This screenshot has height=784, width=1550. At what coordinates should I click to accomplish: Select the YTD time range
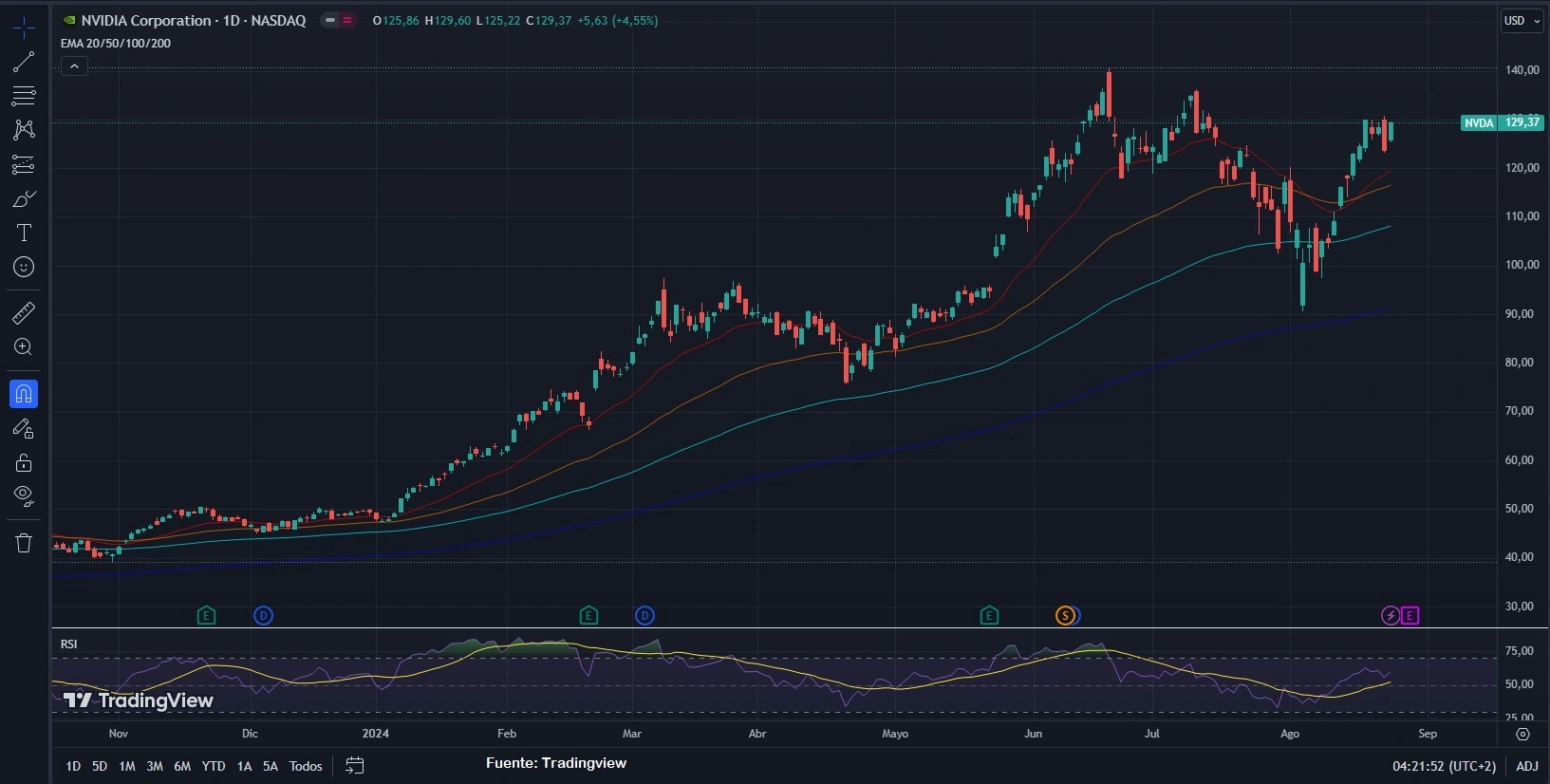point(214,766)
